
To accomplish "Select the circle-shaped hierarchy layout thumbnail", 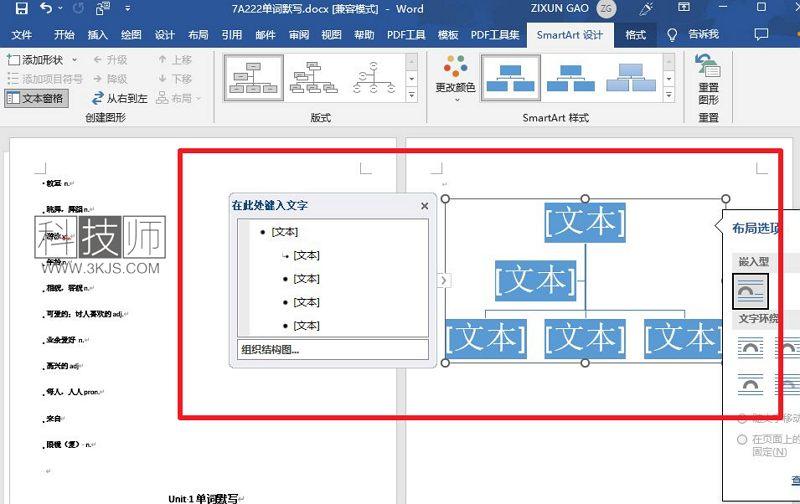I will tap(373, 78).
